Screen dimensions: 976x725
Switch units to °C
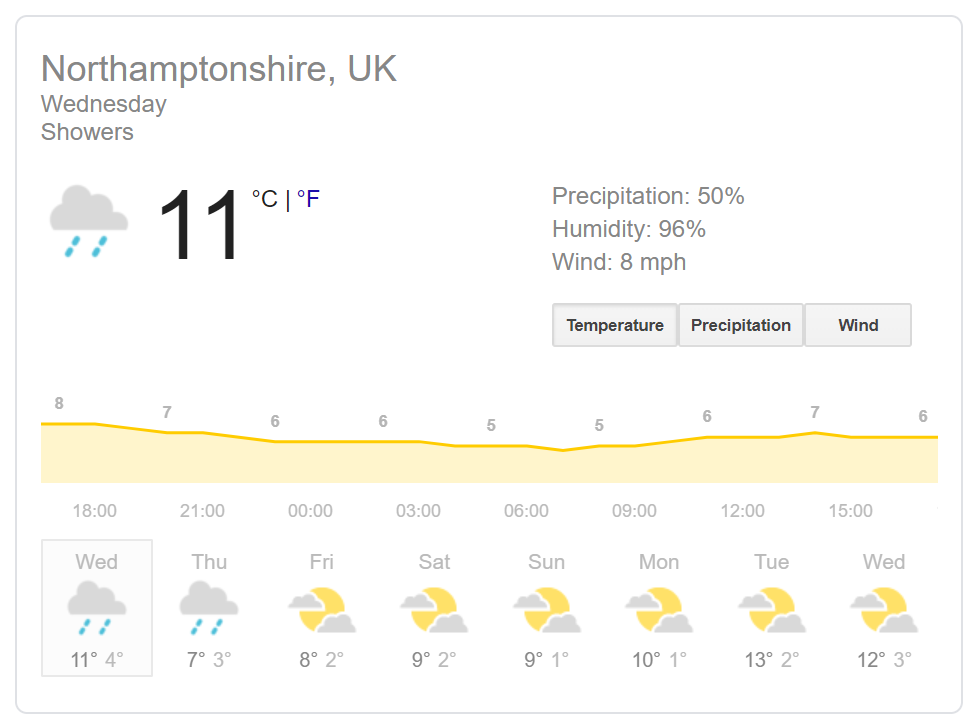pos(264,199)
